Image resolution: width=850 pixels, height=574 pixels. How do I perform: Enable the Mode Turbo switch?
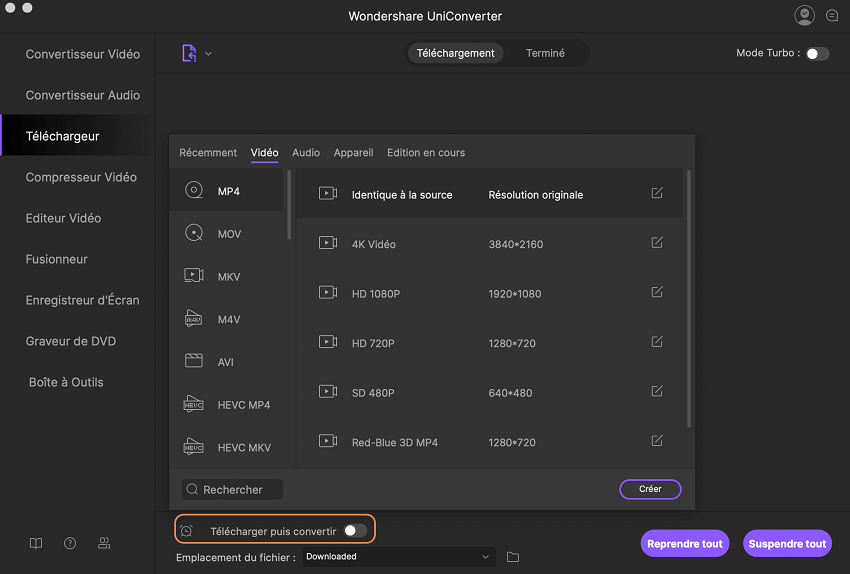point(817,54)
